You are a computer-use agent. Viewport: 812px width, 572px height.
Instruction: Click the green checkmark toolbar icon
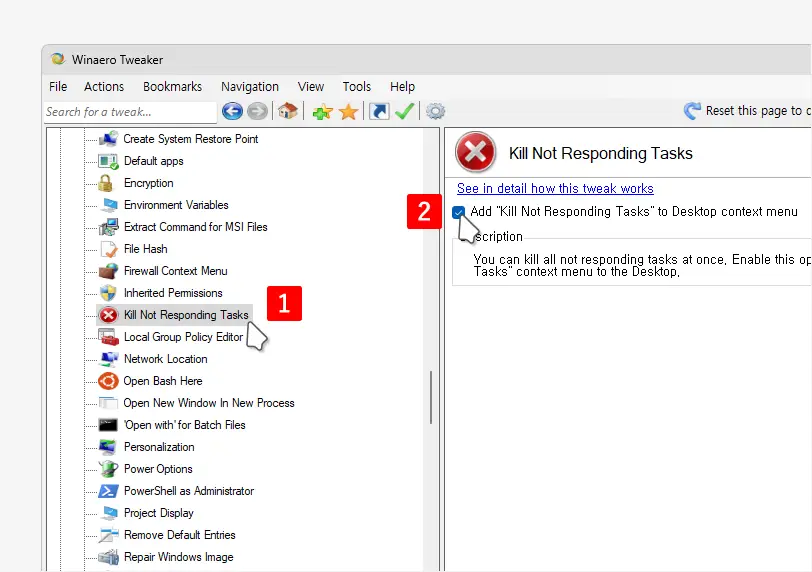(x=404, y=112)
